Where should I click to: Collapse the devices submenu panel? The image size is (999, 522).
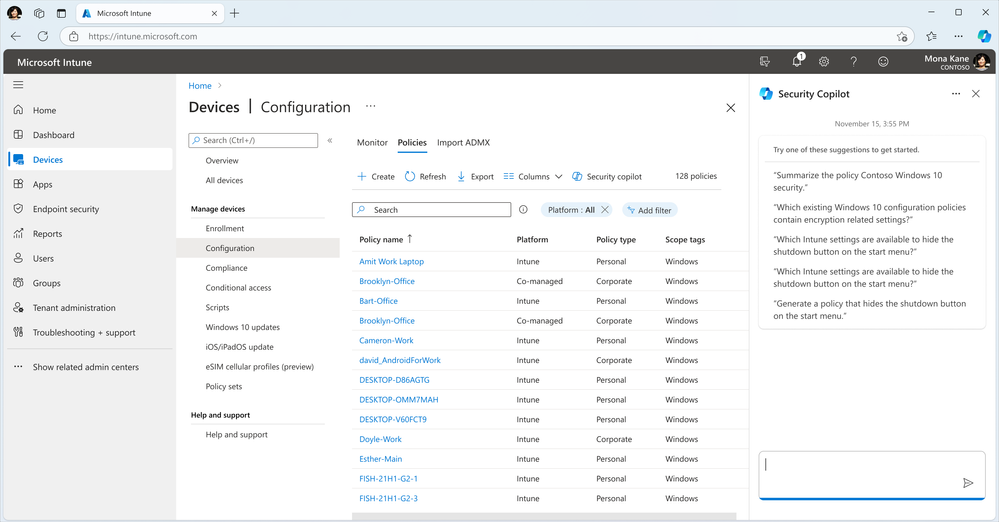coord(330,140)
